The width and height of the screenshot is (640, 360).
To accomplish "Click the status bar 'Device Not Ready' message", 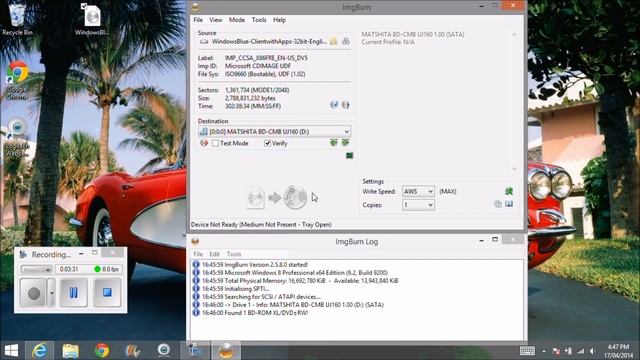I will (261, 224).
